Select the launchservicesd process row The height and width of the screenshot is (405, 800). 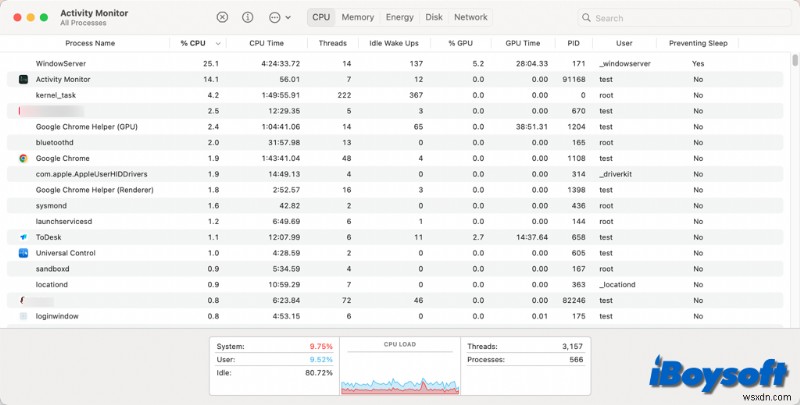point(395,222)
